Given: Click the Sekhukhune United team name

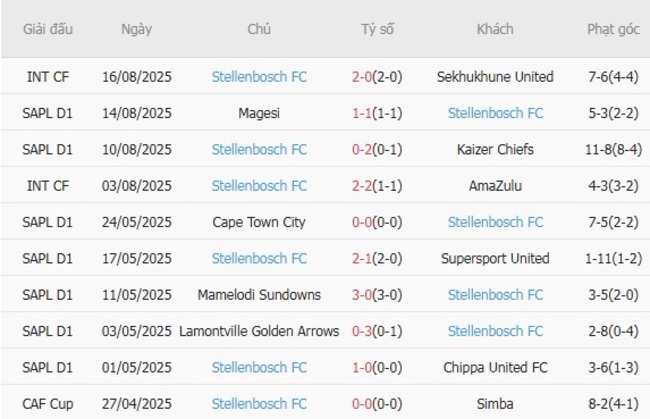Looking at the screenshot, I should (495, 76).
